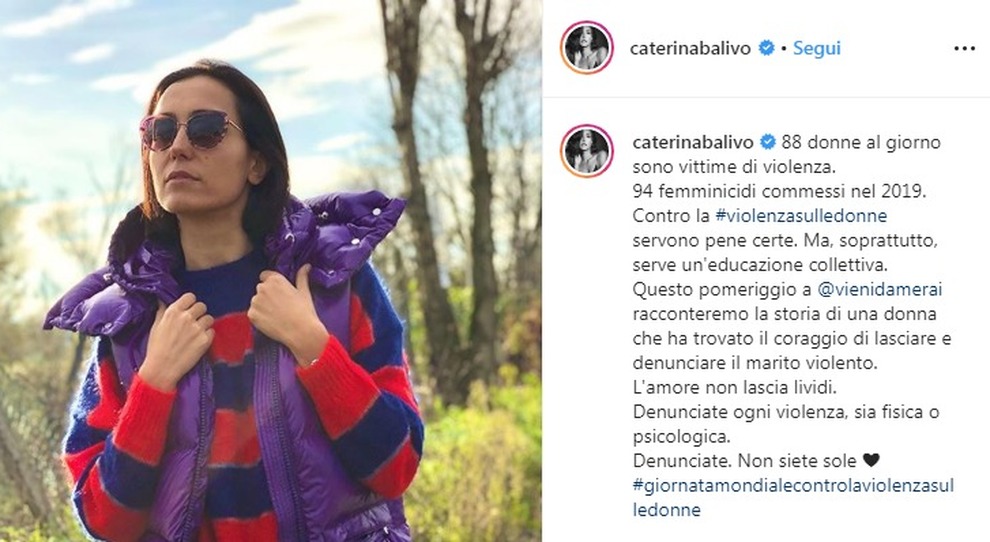Open caterinabalivo username in header
Screen dimensions: 990x542
[690, 49]
